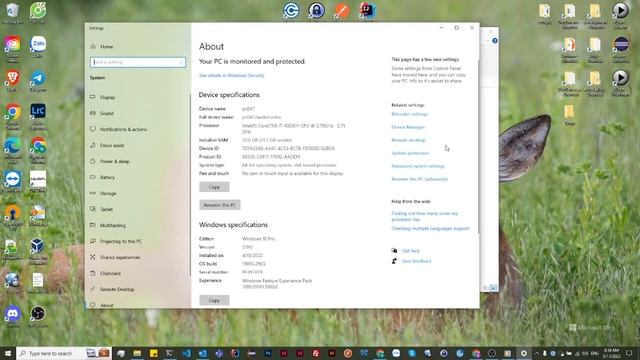This screenshot has height=360, width=640.
Task: Select the Windows 10 Pro edition text
Action: point(258,239)
